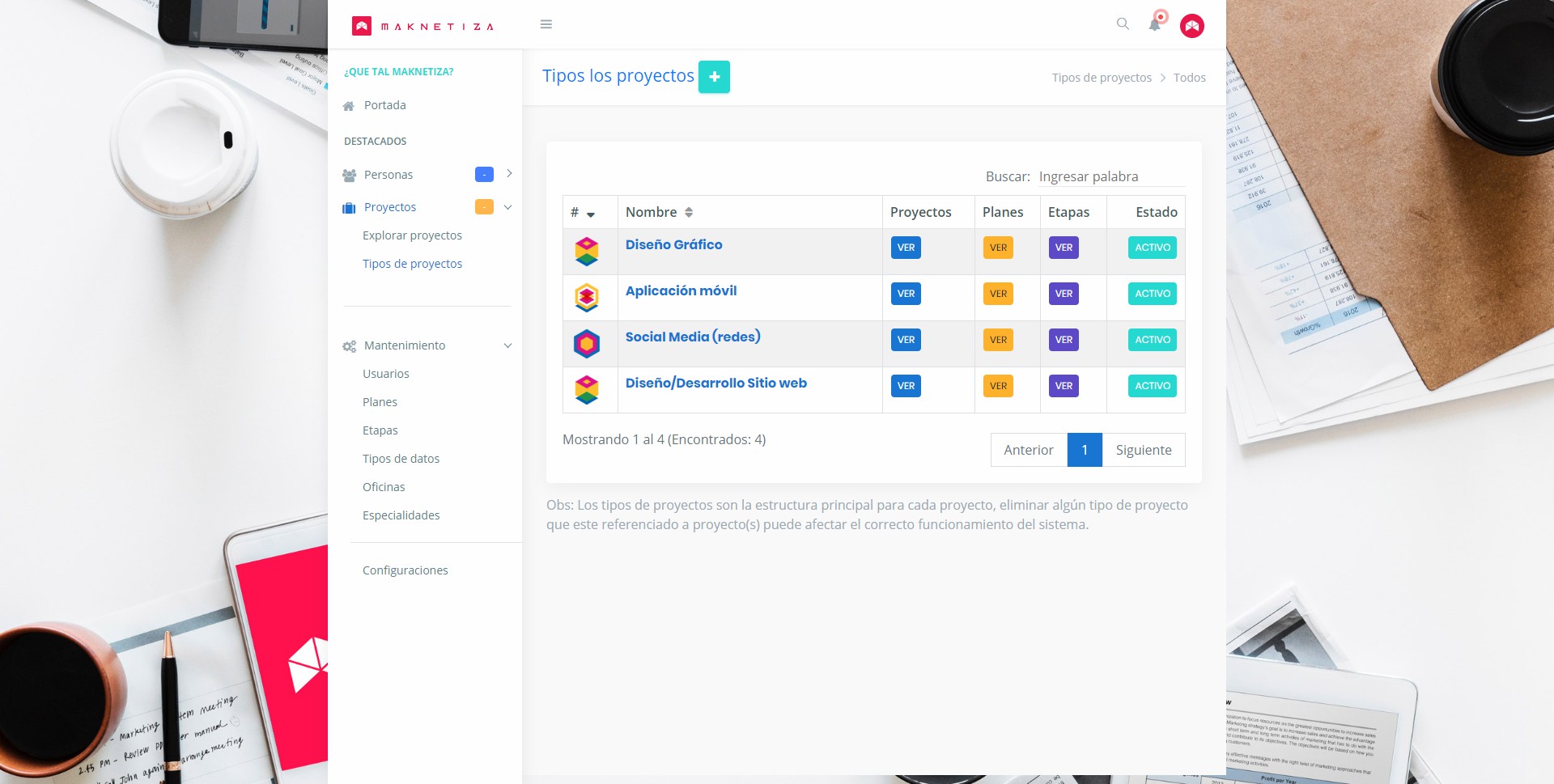
Task: Open Etapas under Mantenimiento
Action: (x=380, y=430)
